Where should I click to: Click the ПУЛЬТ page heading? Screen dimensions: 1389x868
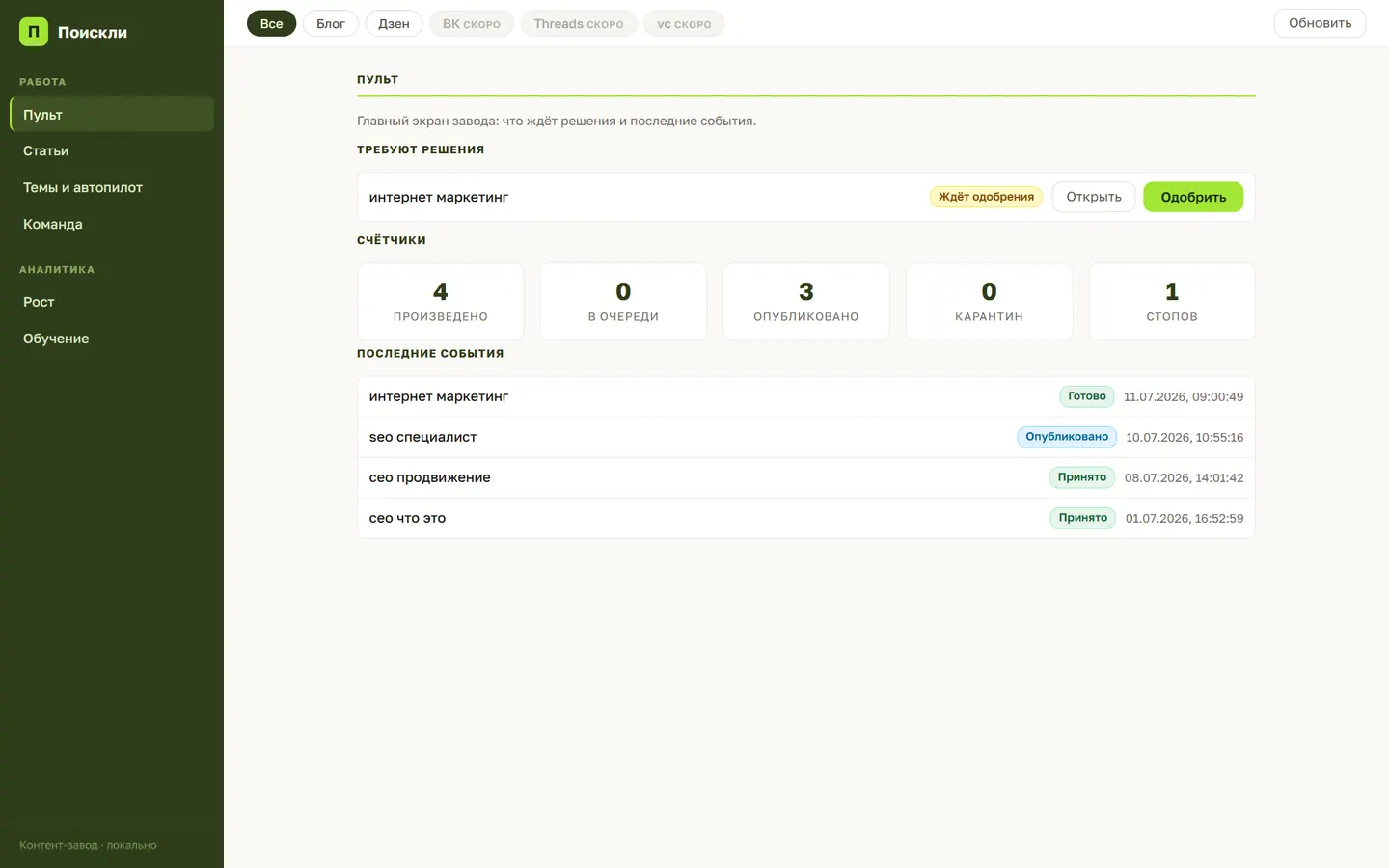tap(378, 79)
